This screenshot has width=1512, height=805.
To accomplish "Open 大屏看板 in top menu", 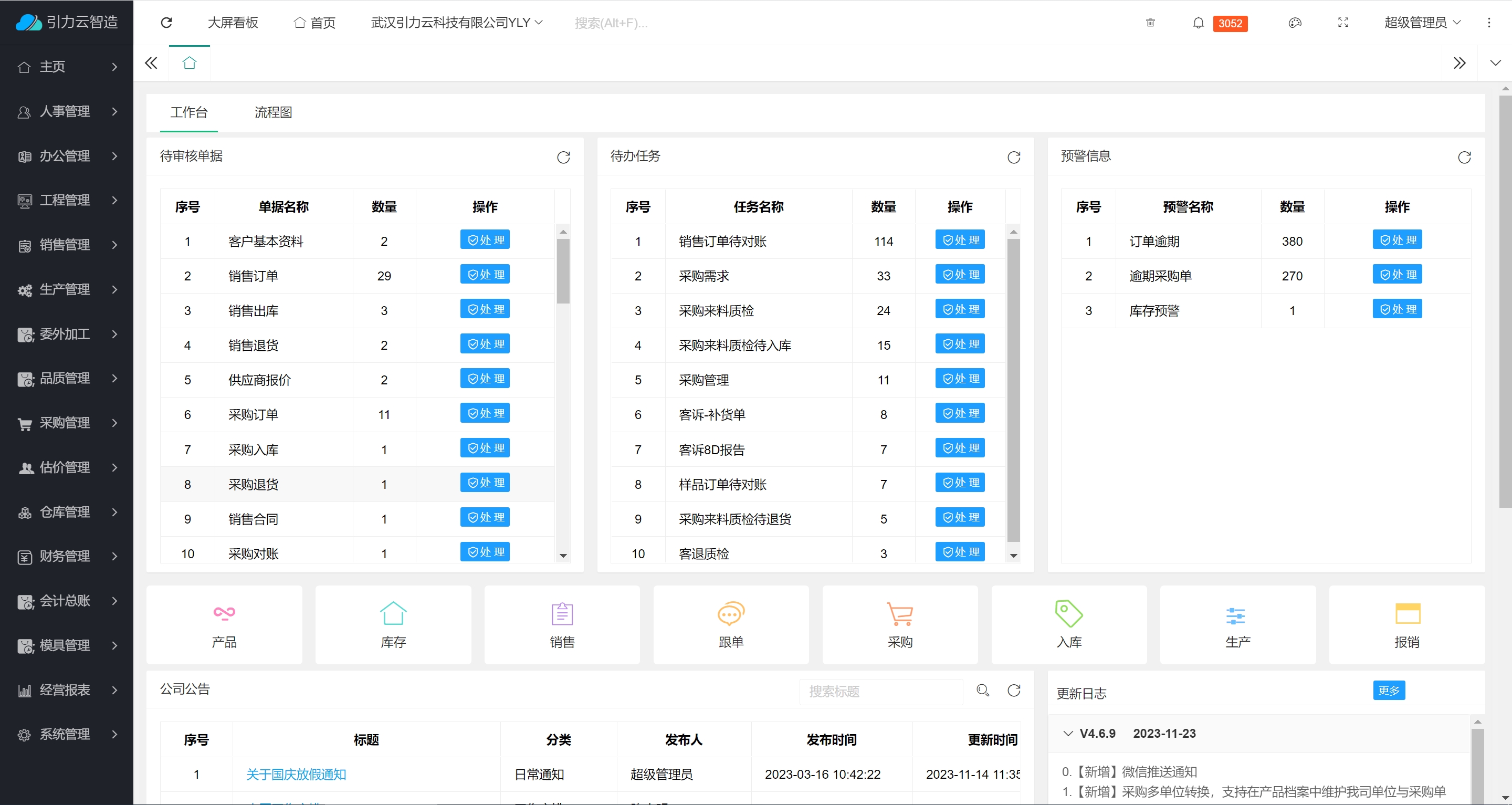I will point(233,23).
